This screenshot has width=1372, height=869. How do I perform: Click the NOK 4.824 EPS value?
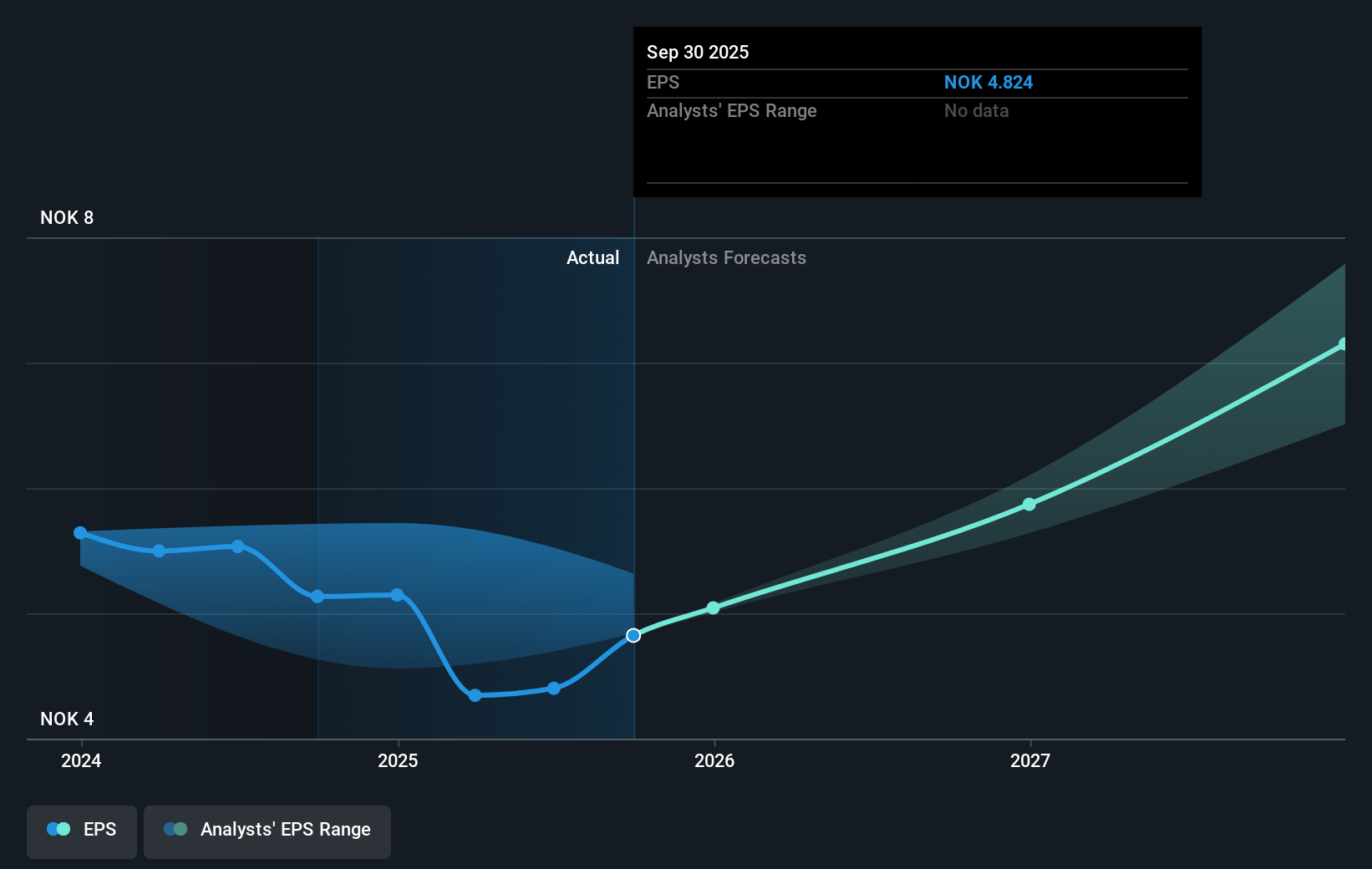(x=988, y=82)
